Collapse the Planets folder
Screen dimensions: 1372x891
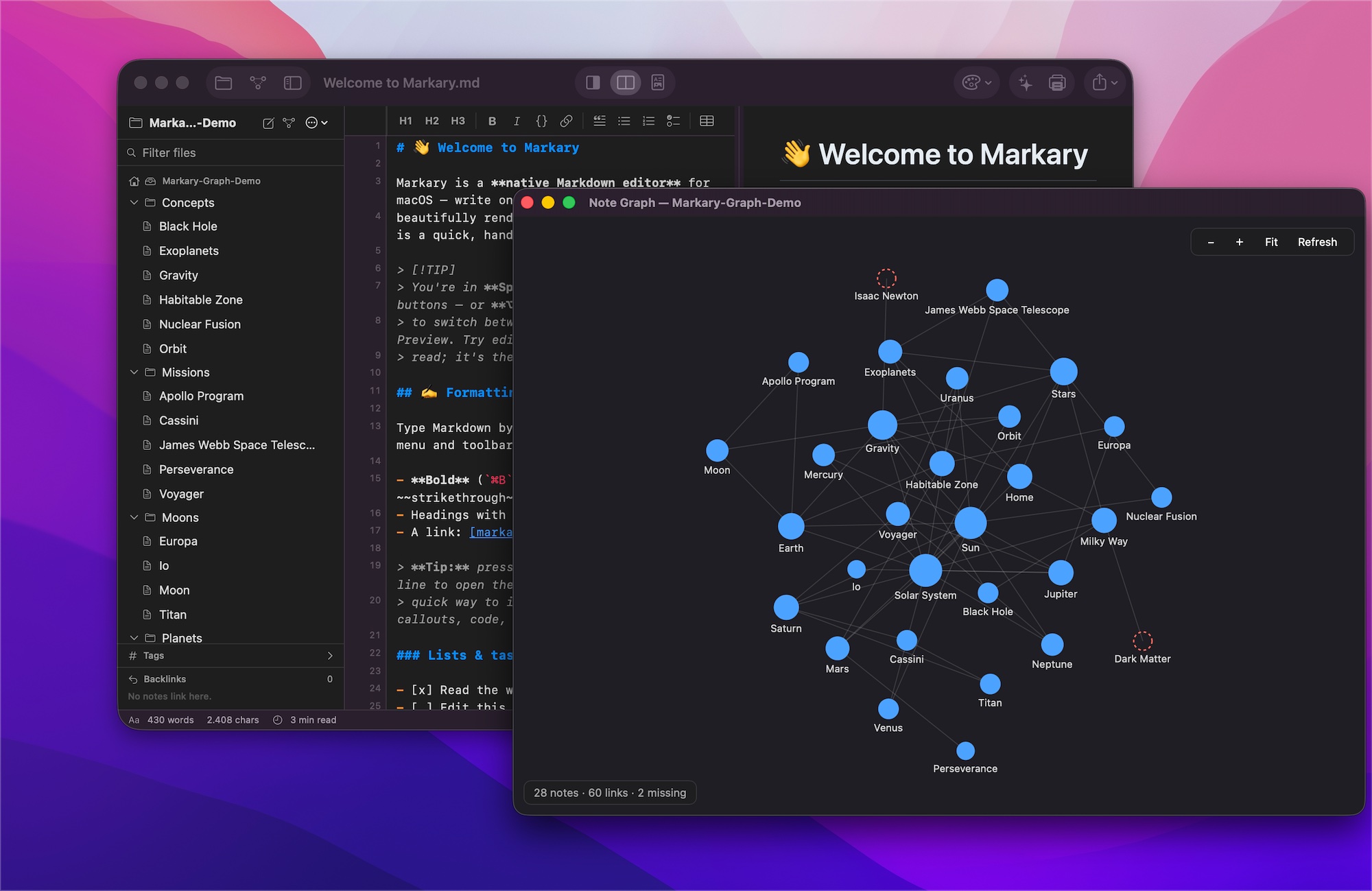[x=134, y=638]
